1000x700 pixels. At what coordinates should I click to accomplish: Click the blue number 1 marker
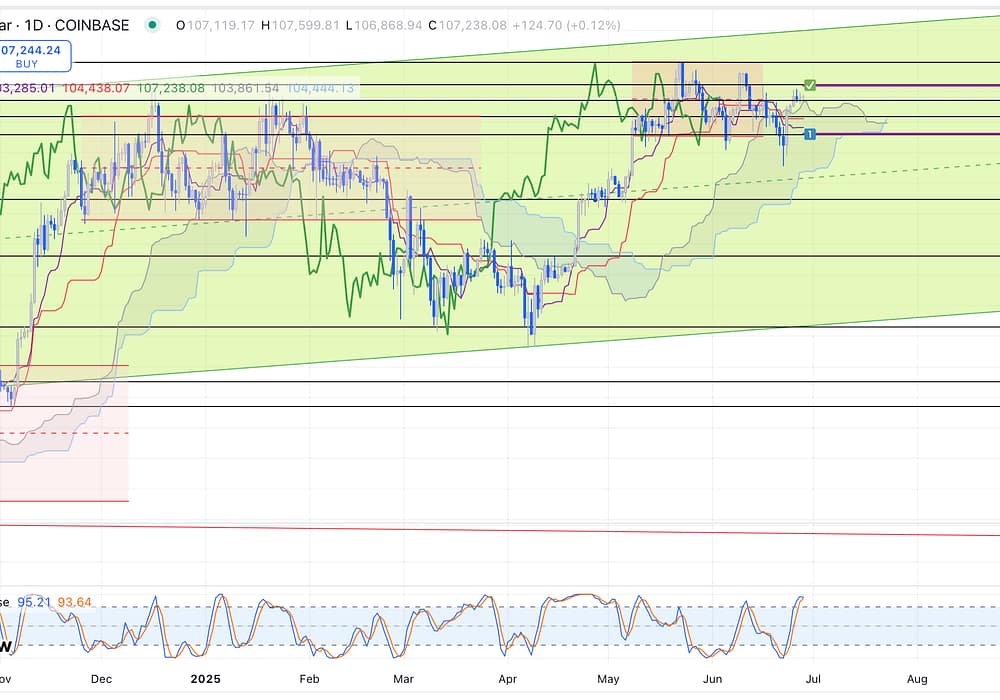(x=810, y=134)
